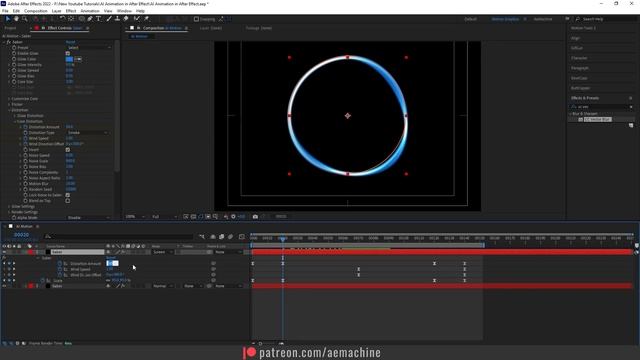Toggle the Enable Glow checkbox
Image resolution: width=640 pixels, height=360 pixels.
(x=68, y=53)
